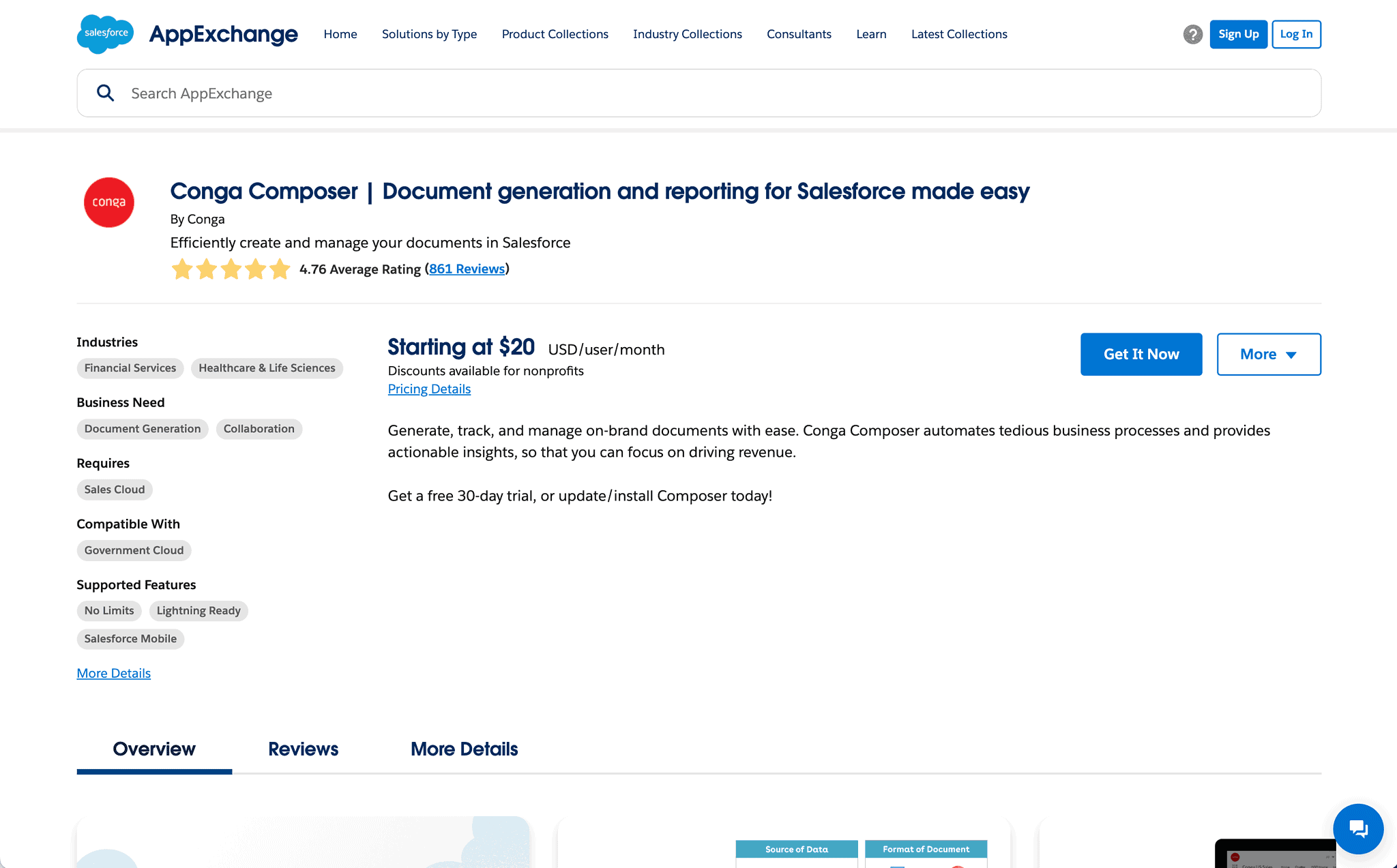Switch to the More Details tab
Image resolution: width=1397 pixels, height=868 pixels.
(464, 749)
